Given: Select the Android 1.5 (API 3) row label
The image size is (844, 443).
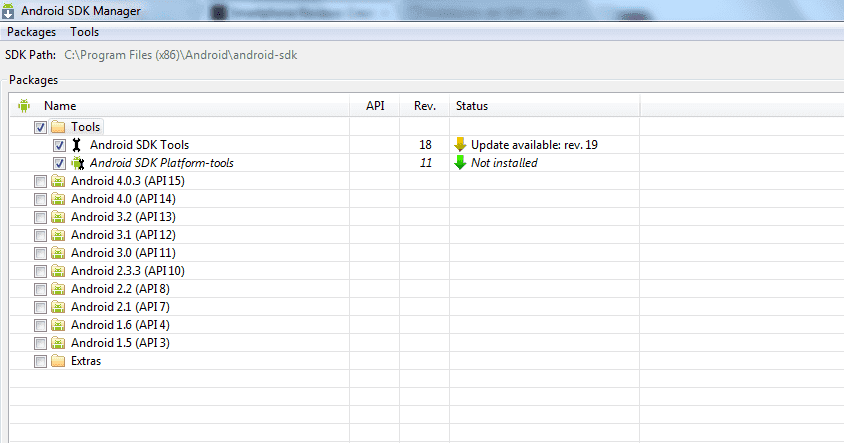Looking at the screenshot, I should coord(120,343).
